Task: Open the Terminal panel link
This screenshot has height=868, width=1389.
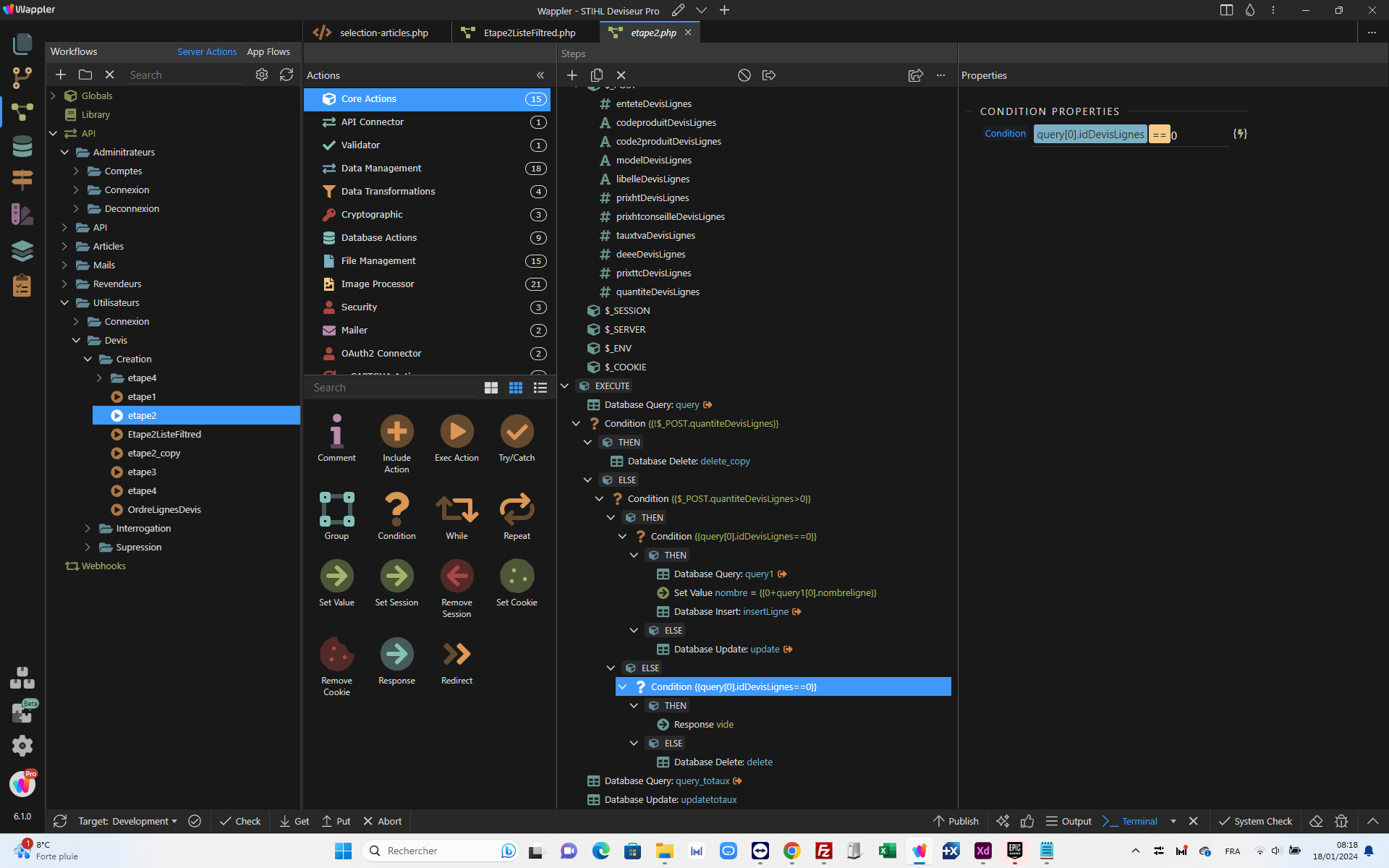Action: 1130,821
